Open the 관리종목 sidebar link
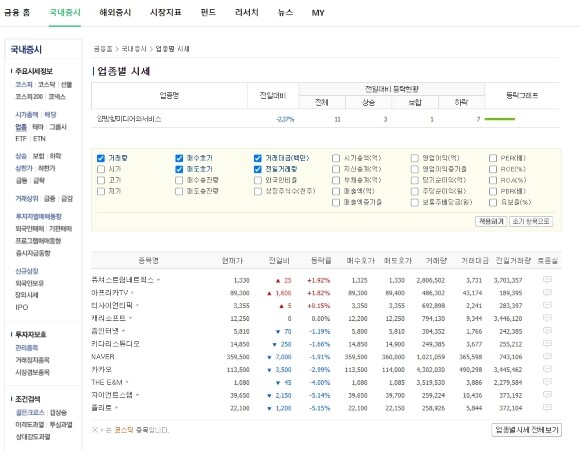 pyautogui.click(x=27, y=348)
